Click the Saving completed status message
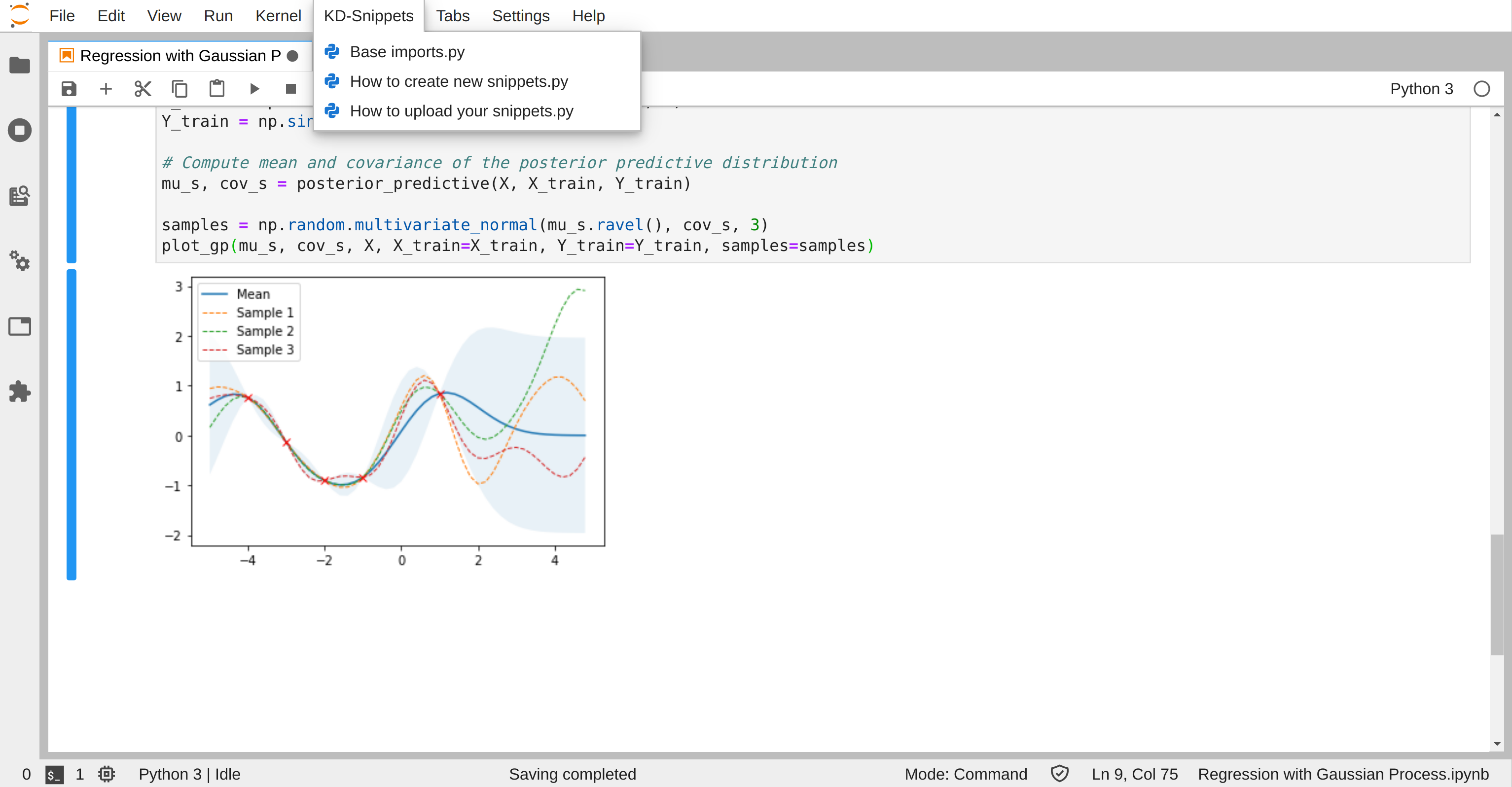The image size is (1512, 787). (x=572, y=774)
